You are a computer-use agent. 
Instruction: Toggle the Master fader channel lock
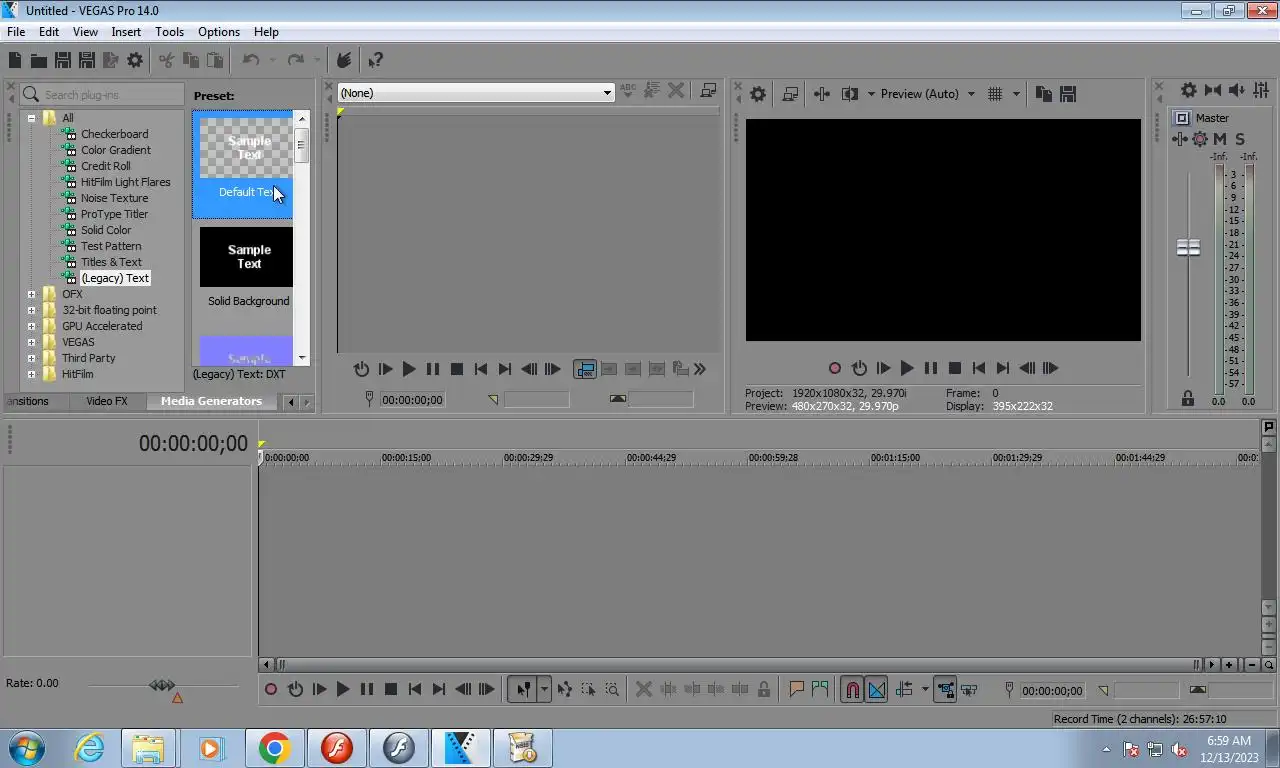point(1188,399)
